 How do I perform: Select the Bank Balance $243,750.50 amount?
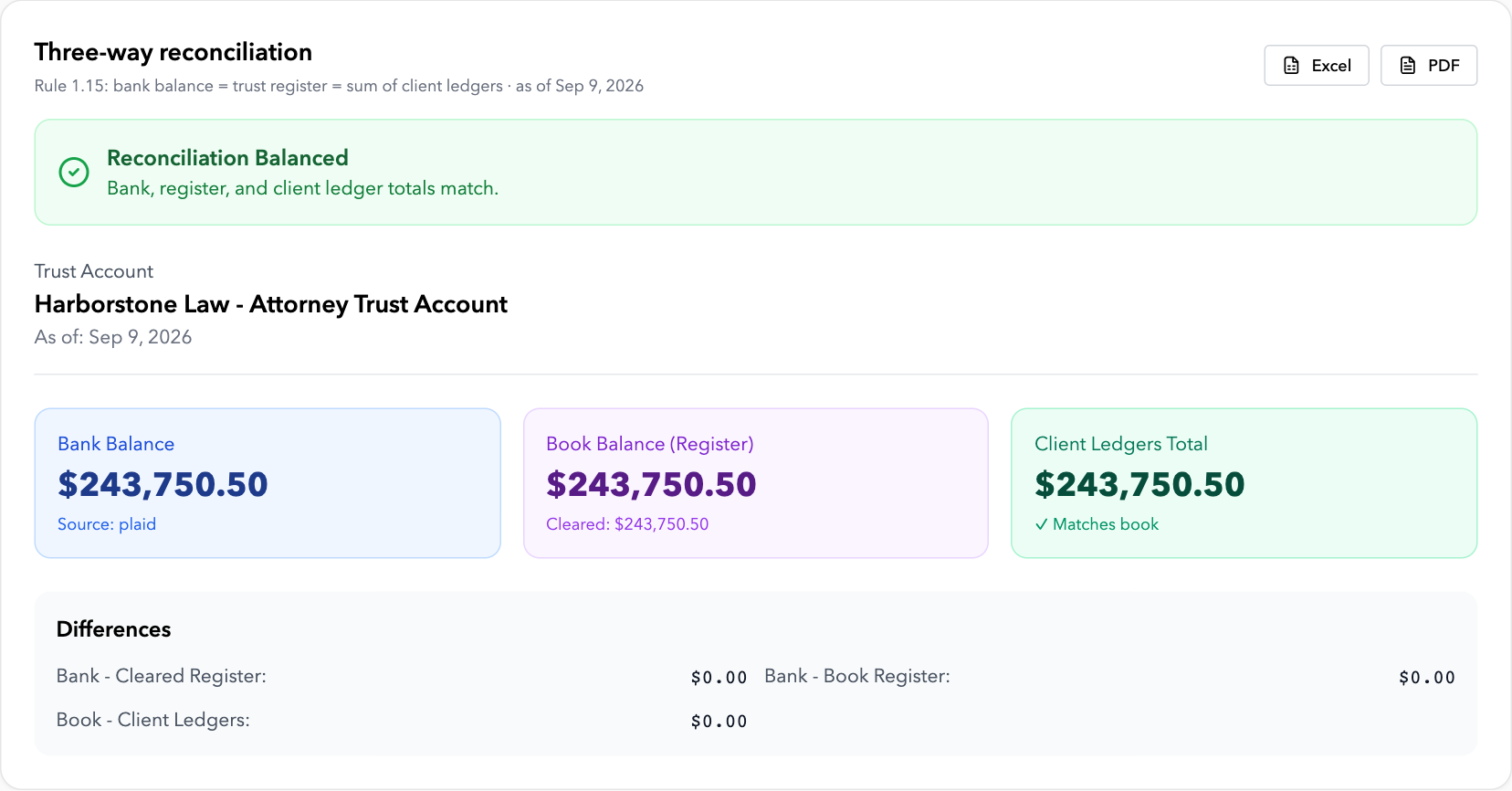[163, 484]
